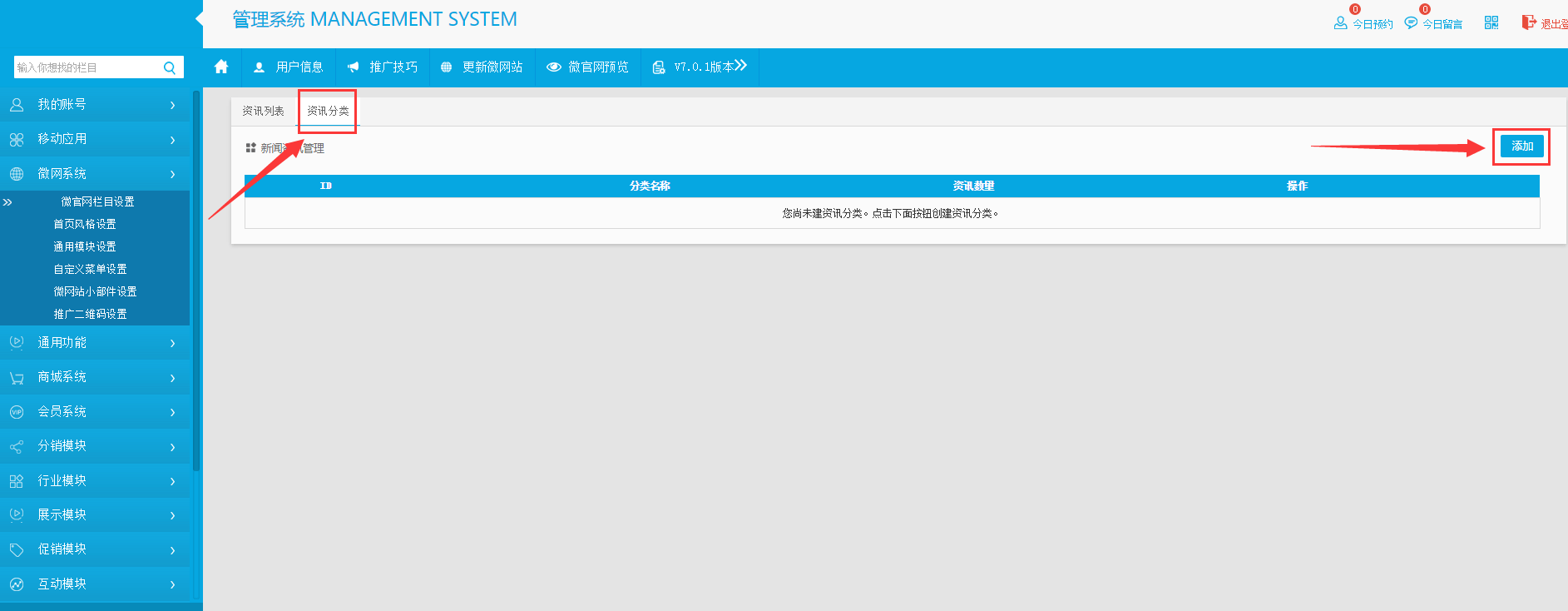Click the 资讯数量 column header

[x=973, y=186]
